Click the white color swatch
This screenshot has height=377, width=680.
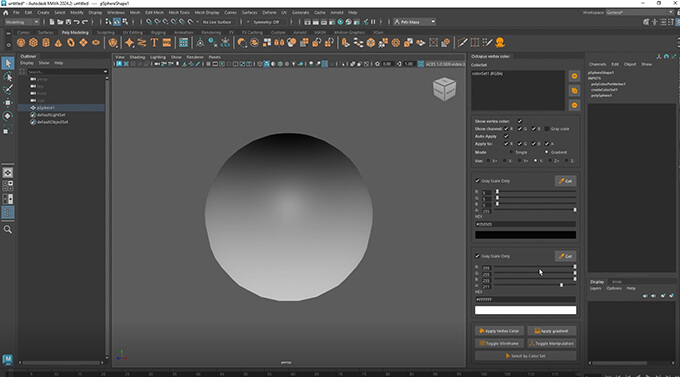click(x=525, y=310)
